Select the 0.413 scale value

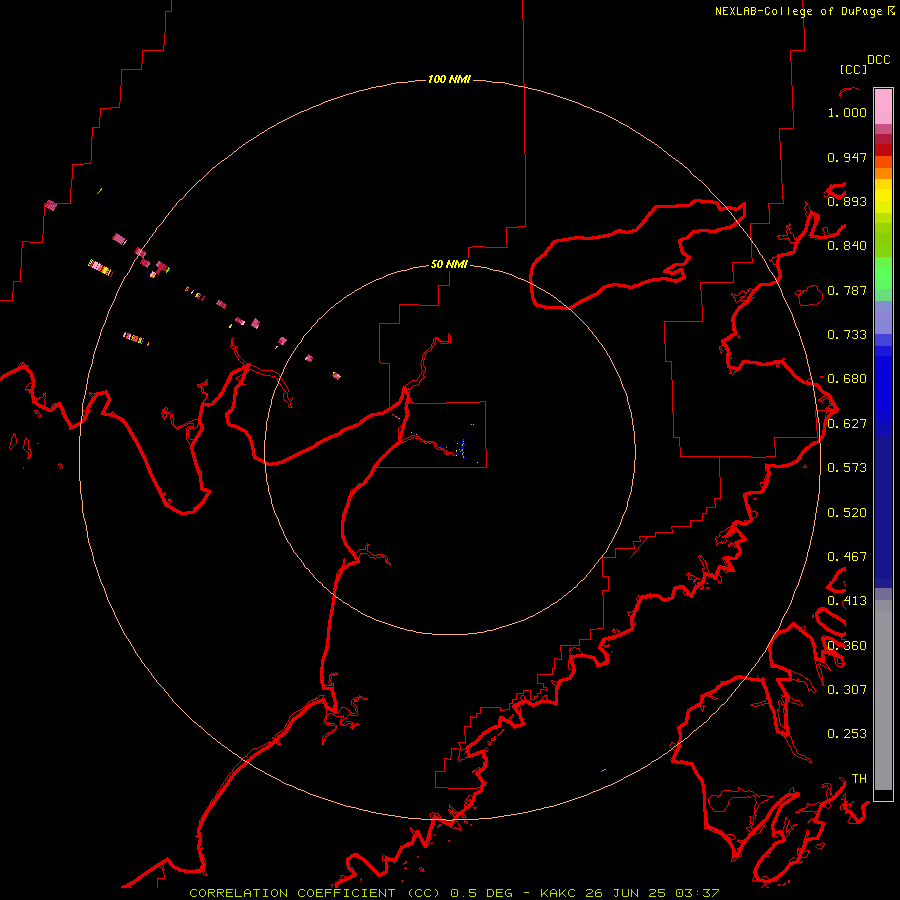pyautogui.click(x=847, y=601)
